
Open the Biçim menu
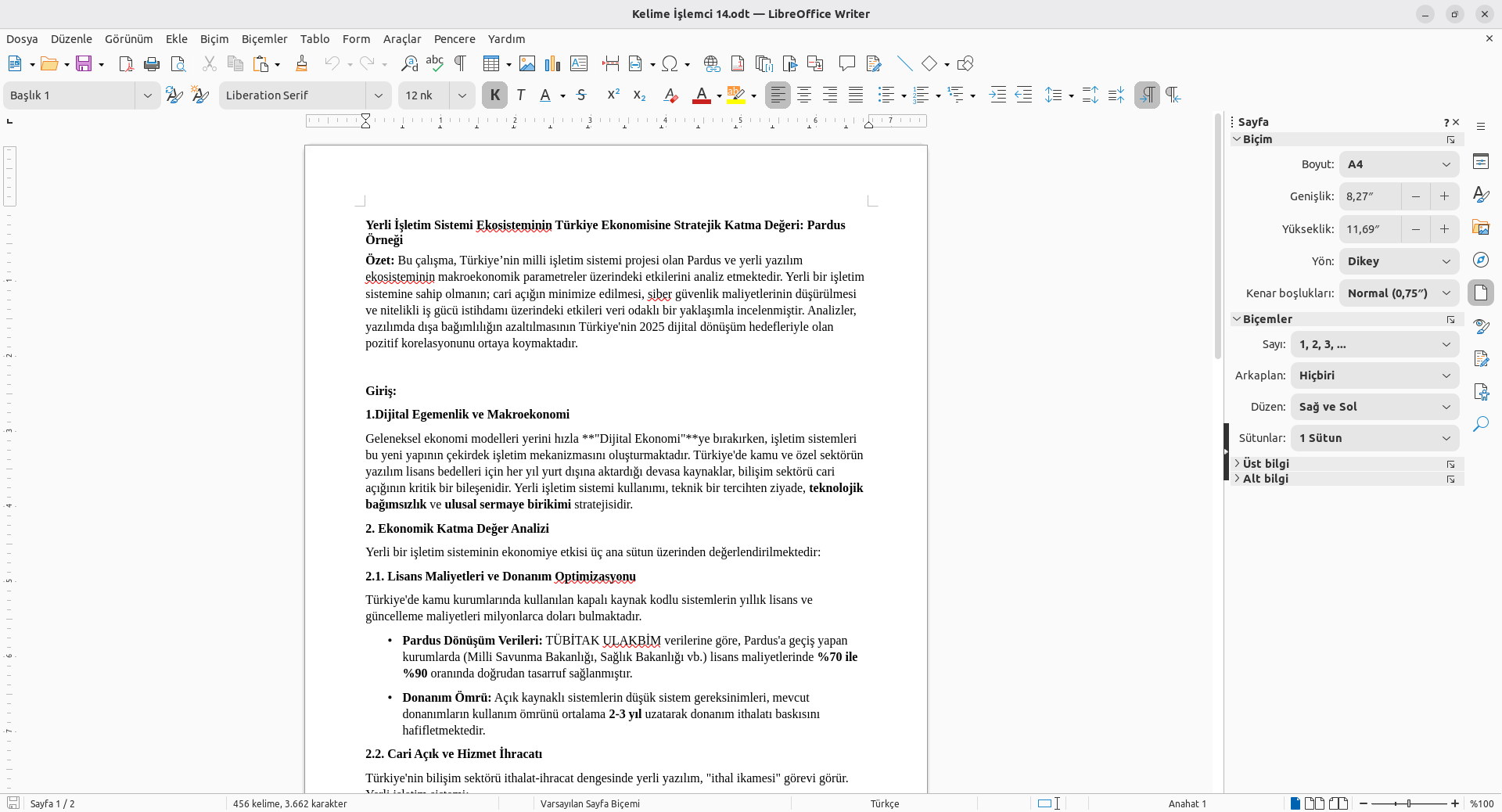point(214,39)
